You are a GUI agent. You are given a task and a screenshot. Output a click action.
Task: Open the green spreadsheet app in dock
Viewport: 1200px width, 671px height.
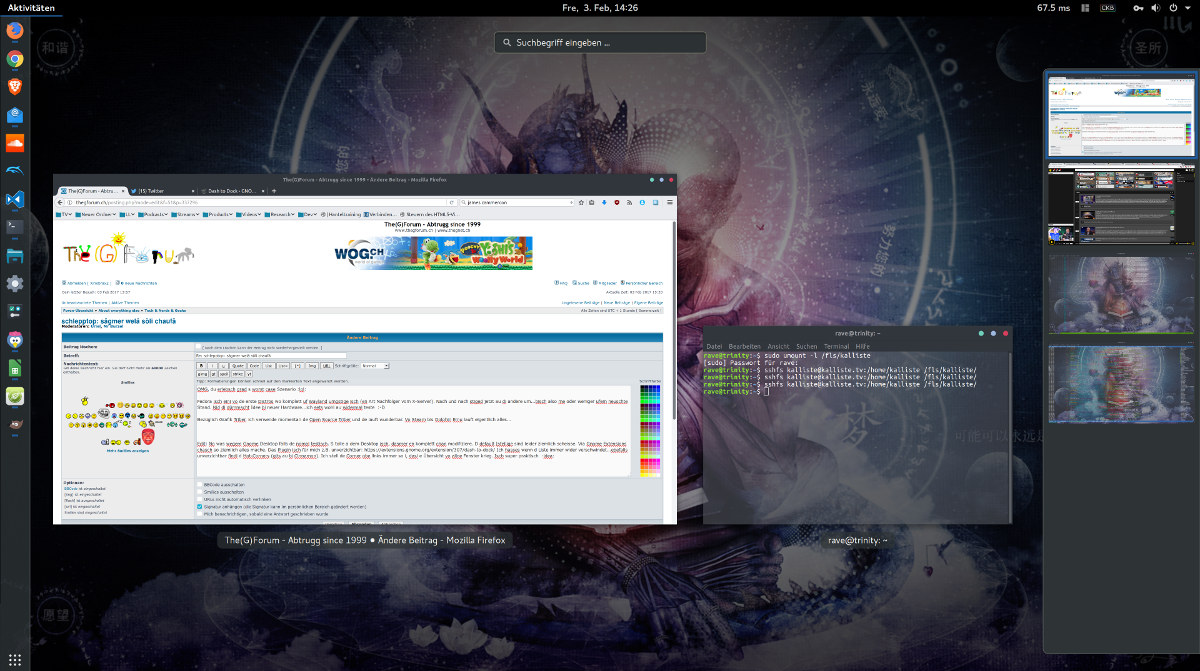pos(15,369)
